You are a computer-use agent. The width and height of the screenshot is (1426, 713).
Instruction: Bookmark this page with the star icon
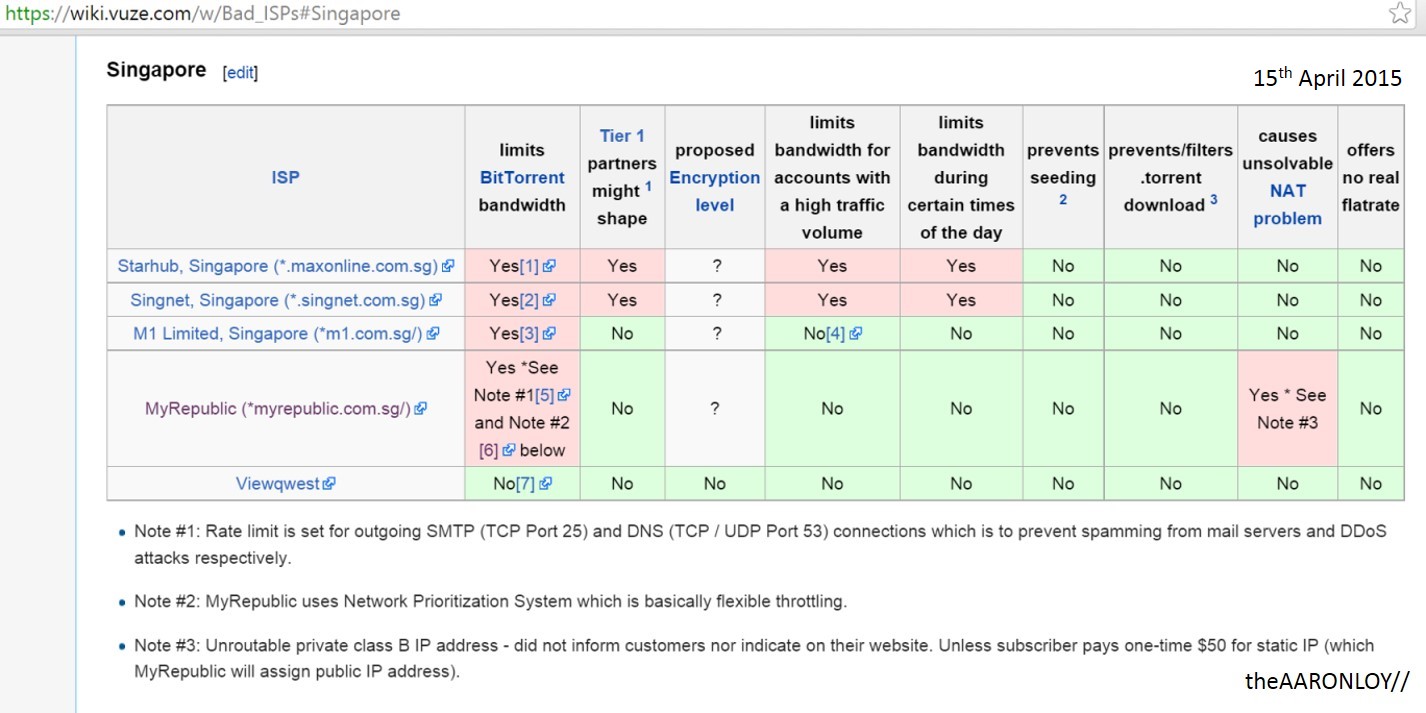pos(1399,13)
